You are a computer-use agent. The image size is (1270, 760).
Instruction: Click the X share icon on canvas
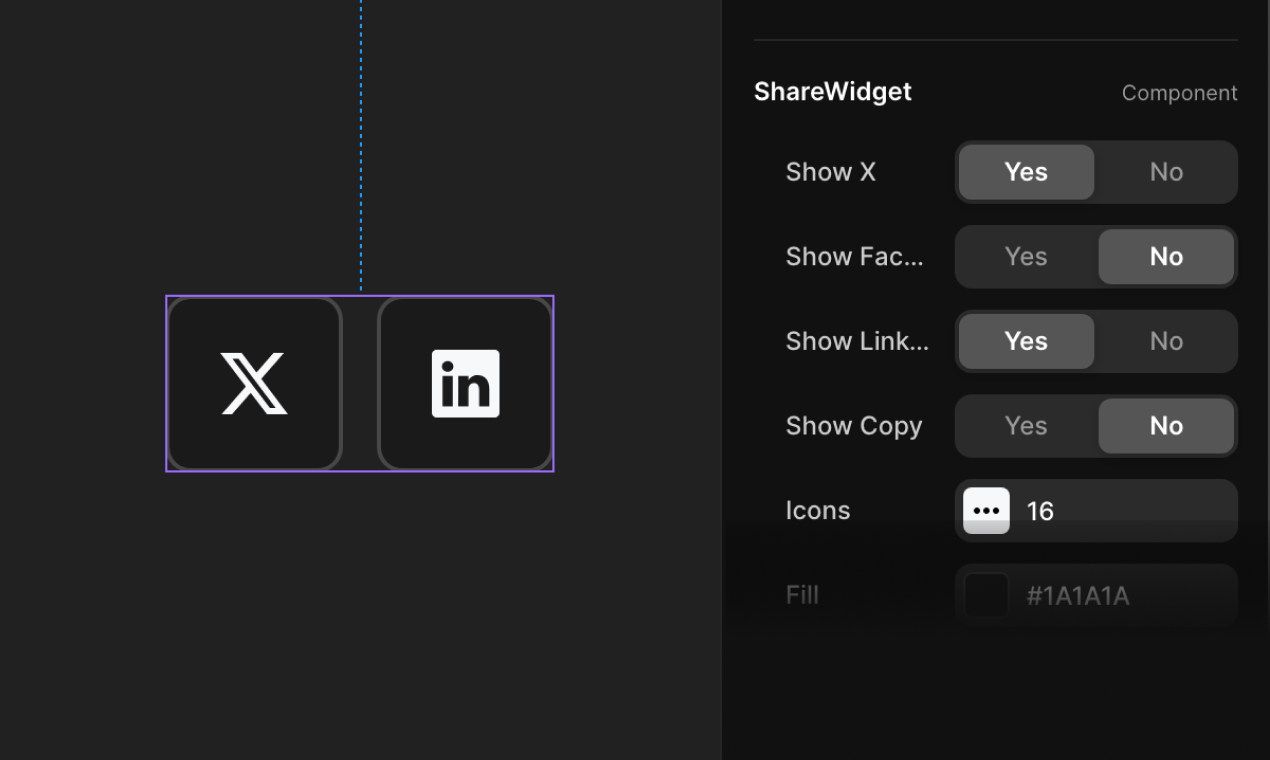(x=255, y=383)
